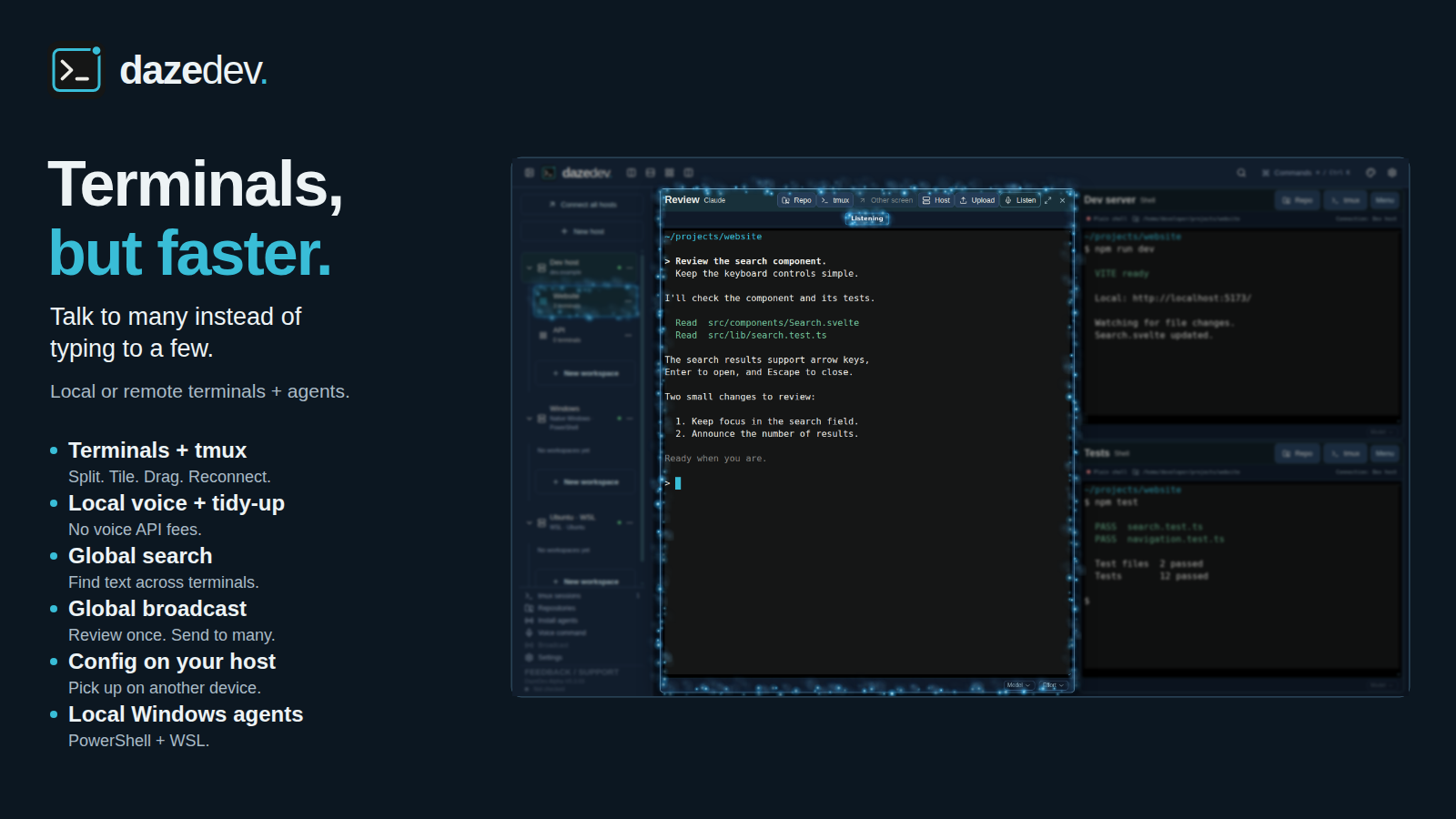Click the Listening status badge
This screenshot has width=1456, height=819.
click(x=867, y=218)
